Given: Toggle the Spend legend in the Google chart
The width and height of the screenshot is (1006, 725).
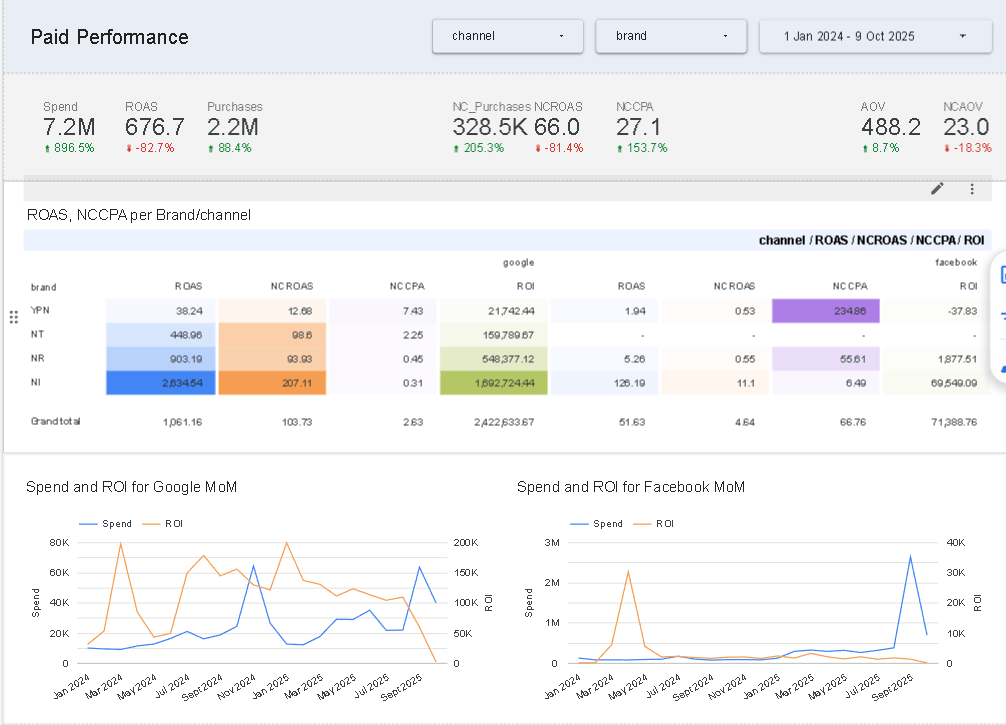Looking at the screenshot, I should 105,524.
